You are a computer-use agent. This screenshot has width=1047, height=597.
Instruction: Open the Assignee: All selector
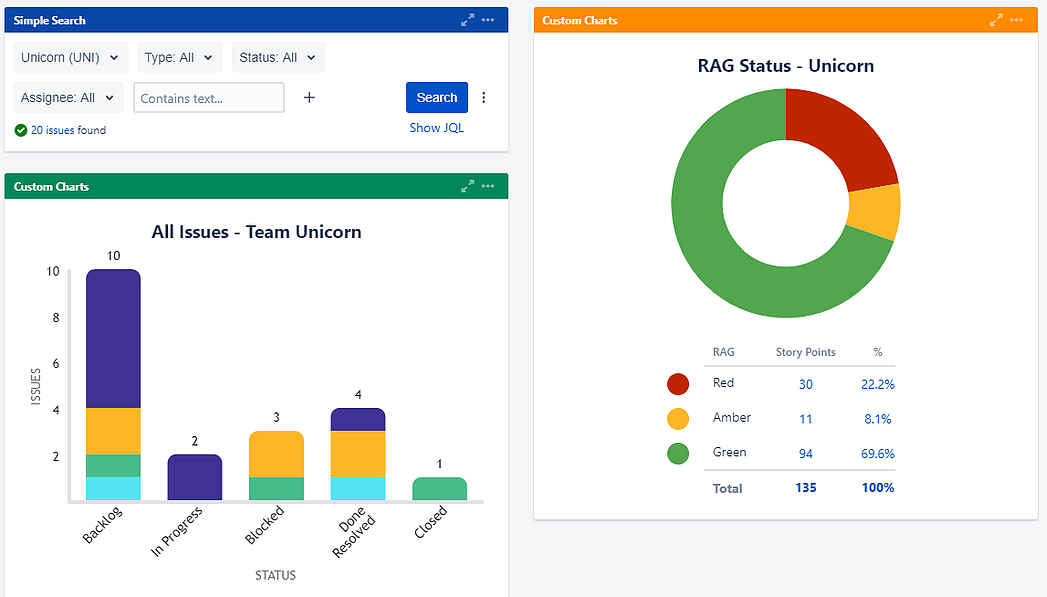coord(68,97)
